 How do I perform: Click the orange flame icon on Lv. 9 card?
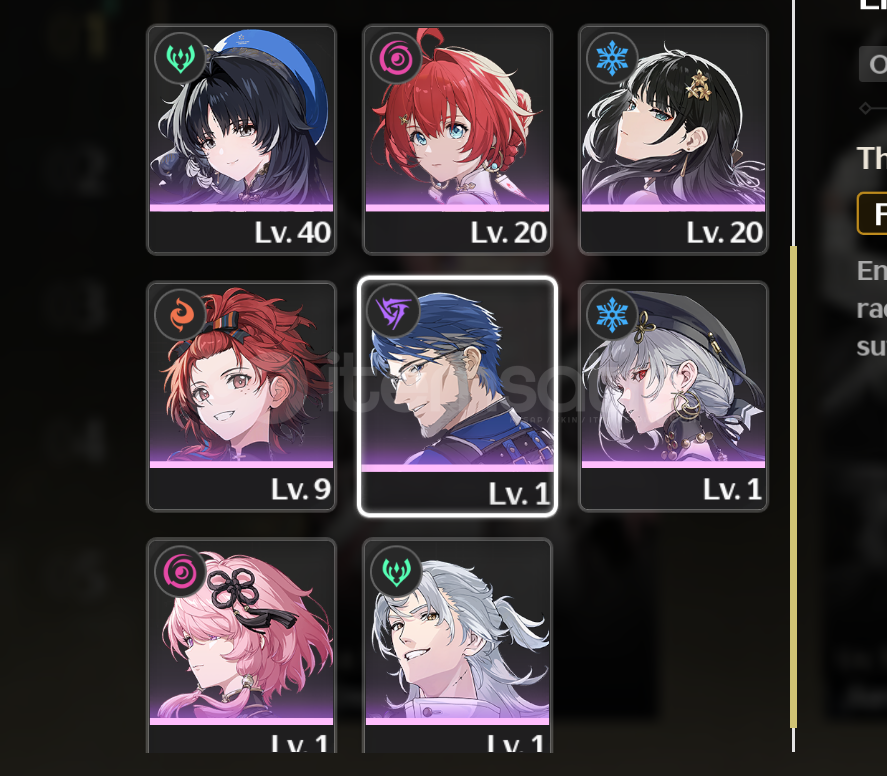pos(180,315)
